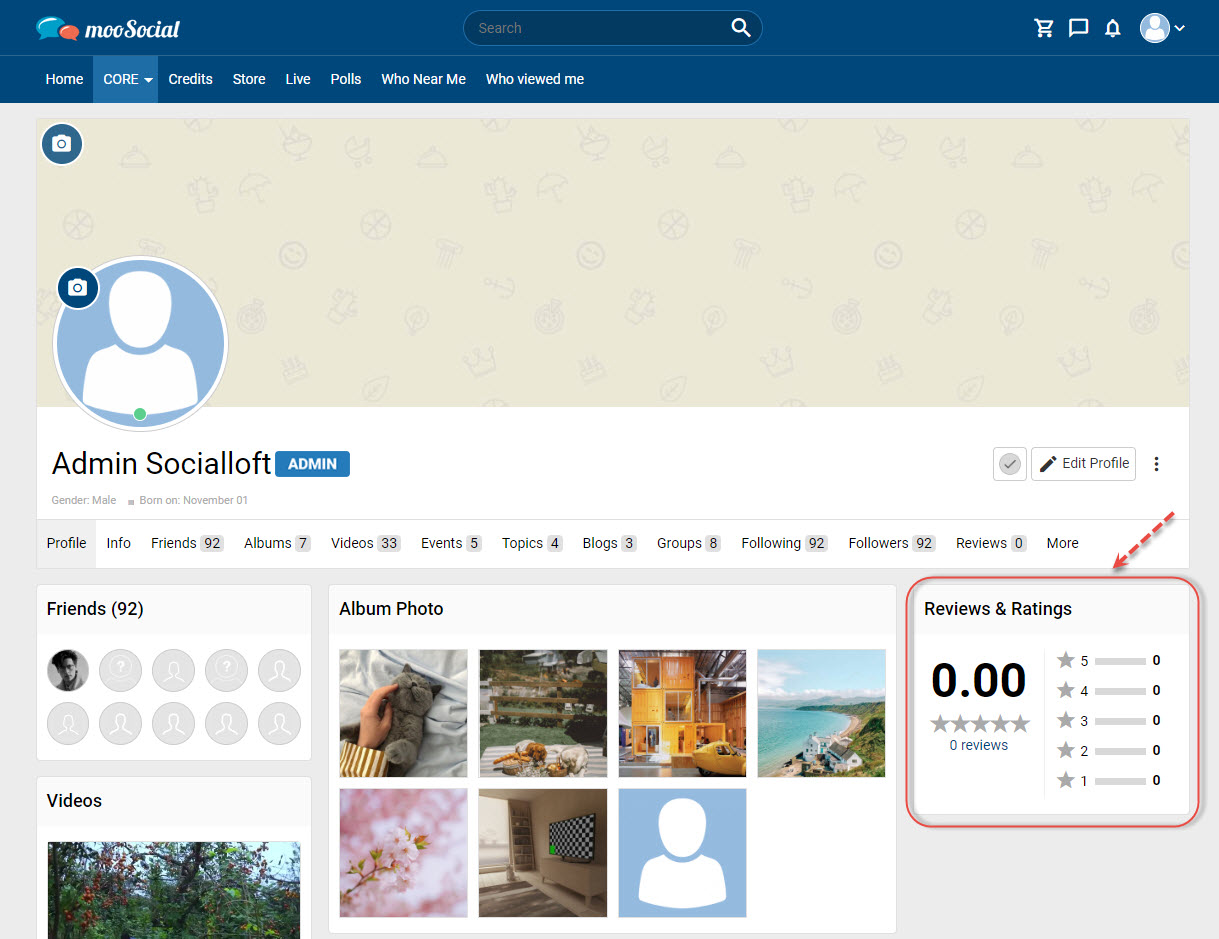Click the first friend's photo avatar
The width and height of the screenshot is (1219, 939).
[68, 670]
